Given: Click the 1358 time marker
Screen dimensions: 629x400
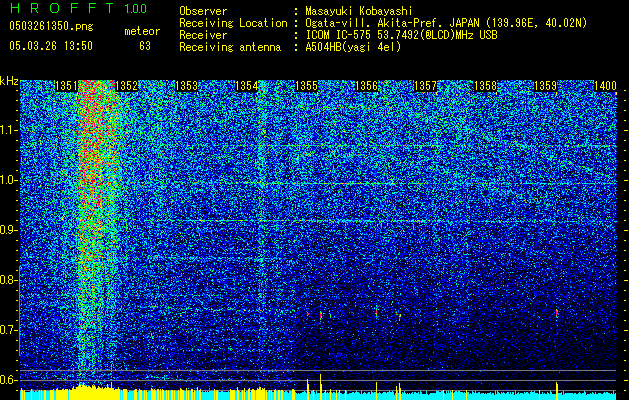Looking at the screenshot, I should pos(485,86).
